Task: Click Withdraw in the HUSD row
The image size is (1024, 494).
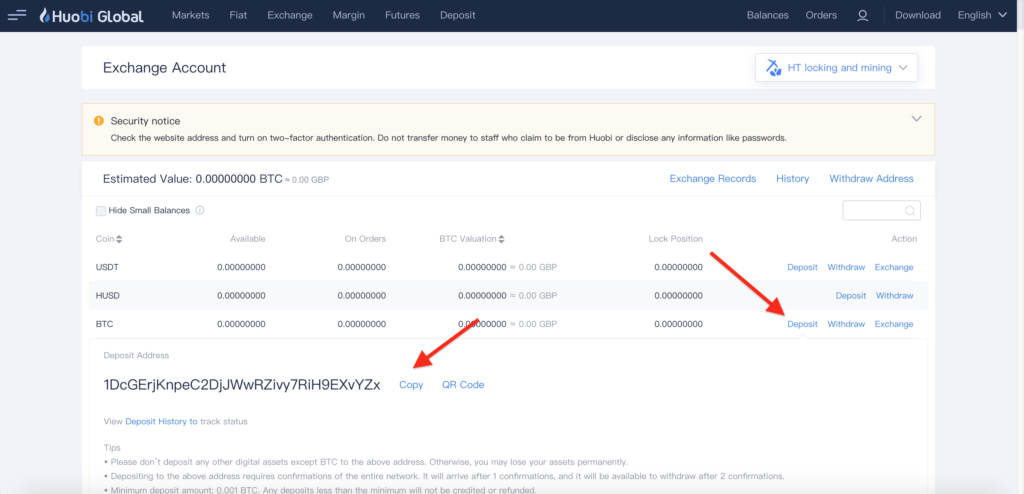Action: [895, 296]
